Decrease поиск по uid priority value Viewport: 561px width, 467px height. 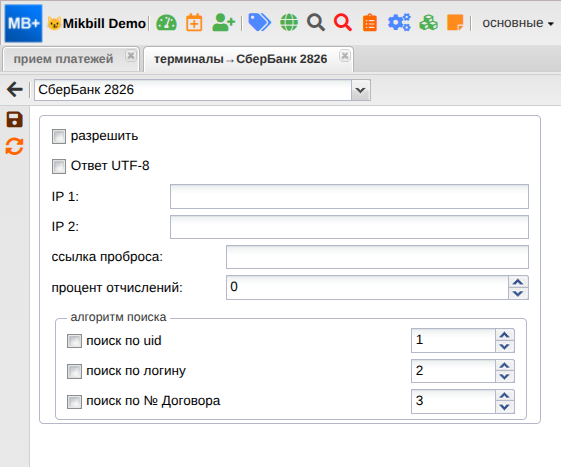(505, 346)
